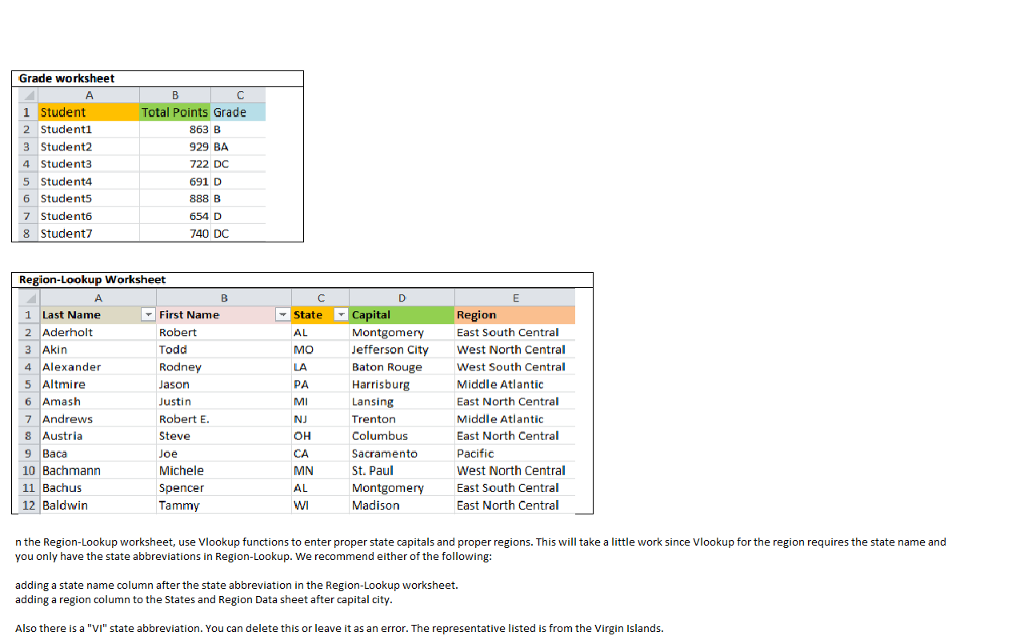This screenshot has width=1024, height=640.
Task: Open the Last Name filter dropdown
Action: [x=148, y=314]
